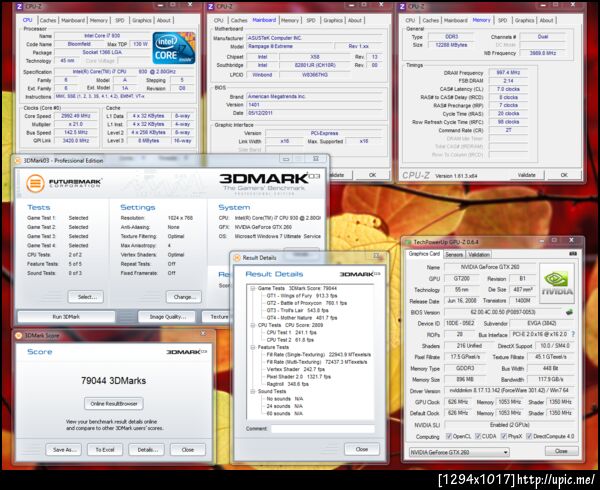Select GT1 - Wings of Fury result row

pos(302,296)
